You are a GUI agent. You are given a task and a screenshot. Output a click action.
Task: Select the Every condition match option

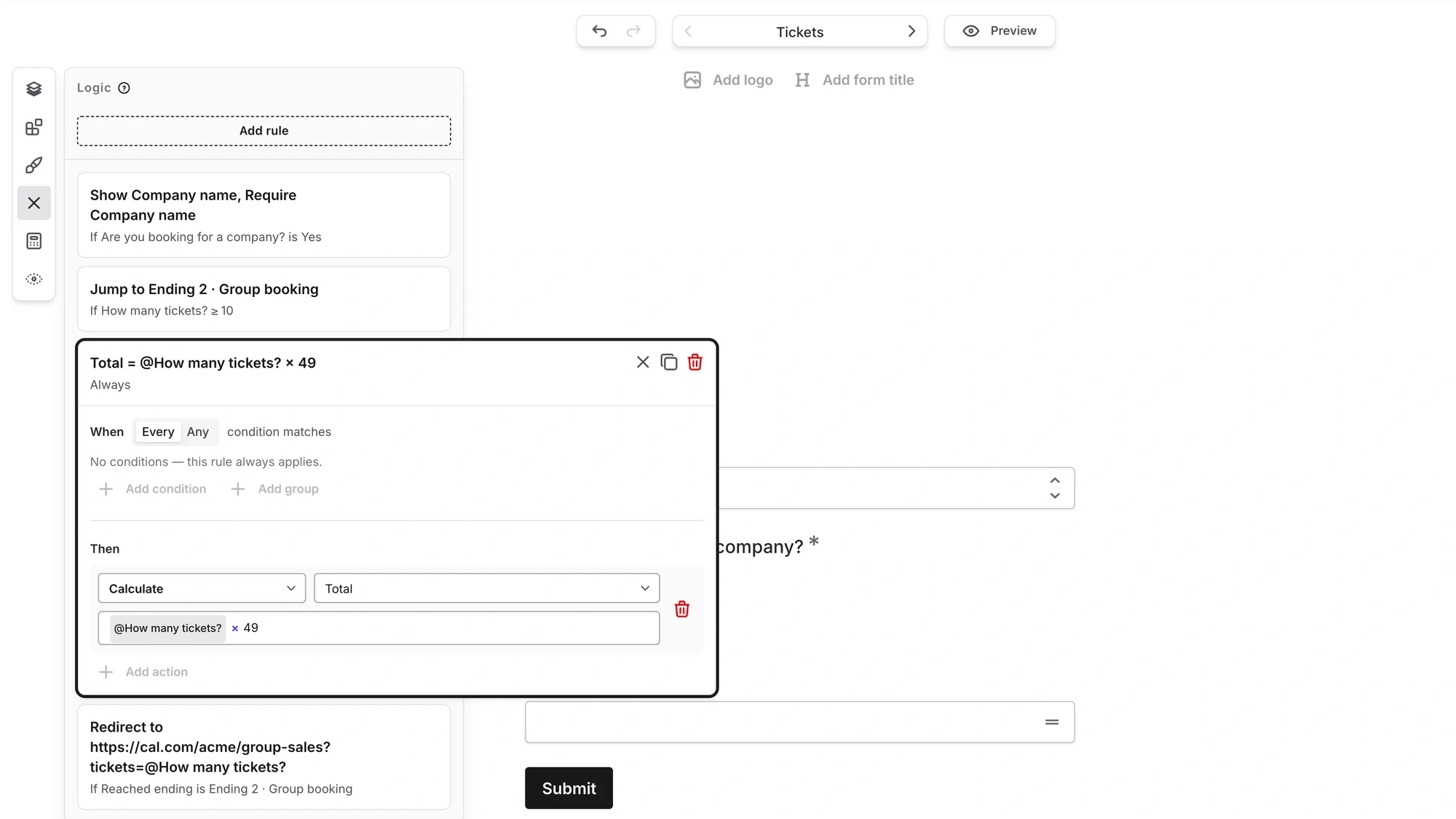click(x=158, y=432)
